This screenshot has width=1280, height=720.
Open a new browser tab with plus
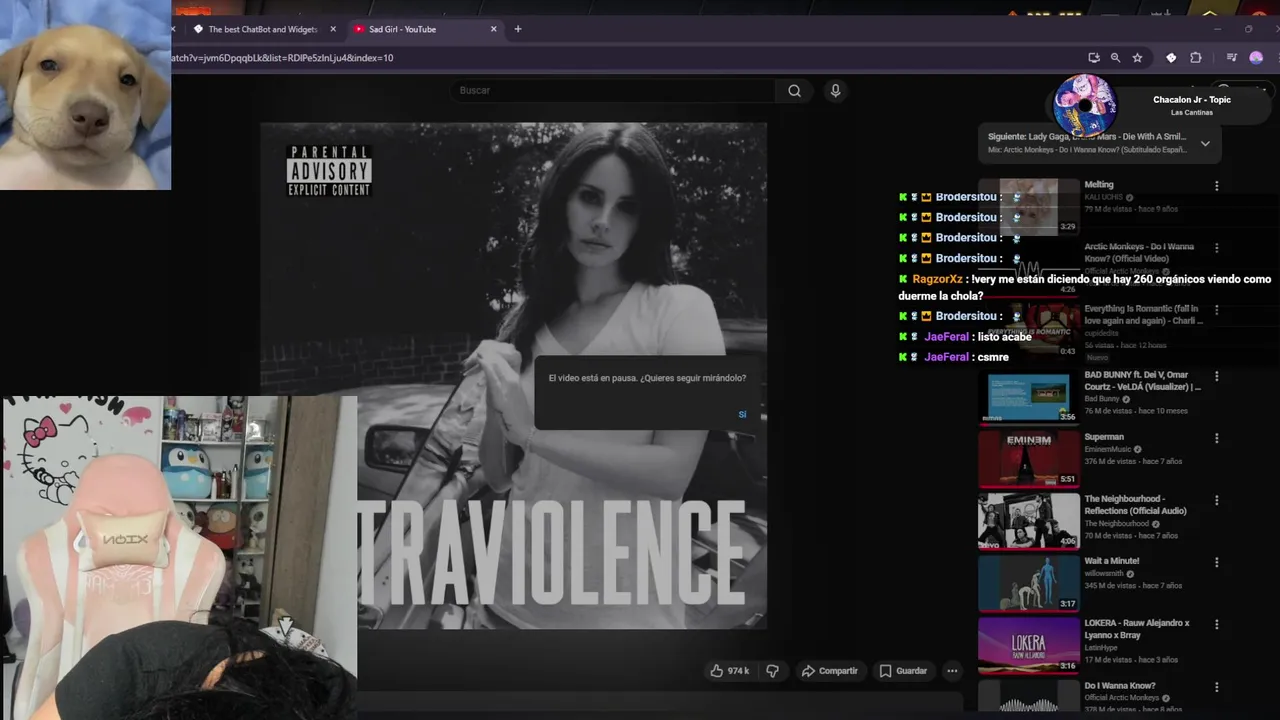point(518,29)
